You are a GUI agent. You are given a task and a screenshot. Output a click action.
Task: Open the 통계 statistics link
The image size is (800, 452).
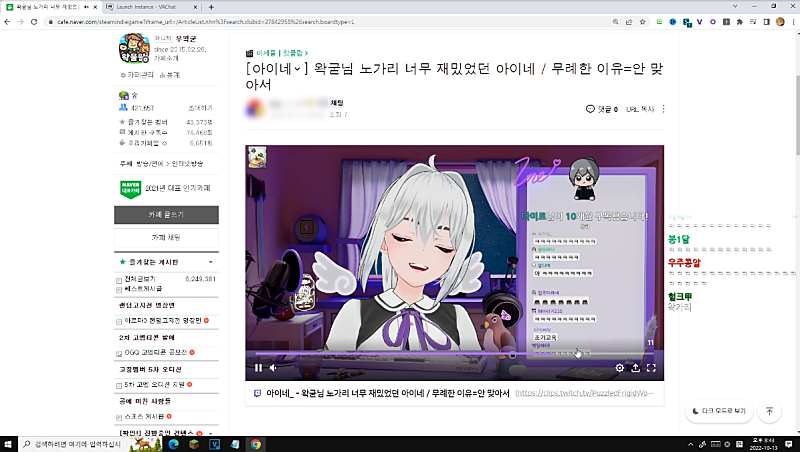170,75
